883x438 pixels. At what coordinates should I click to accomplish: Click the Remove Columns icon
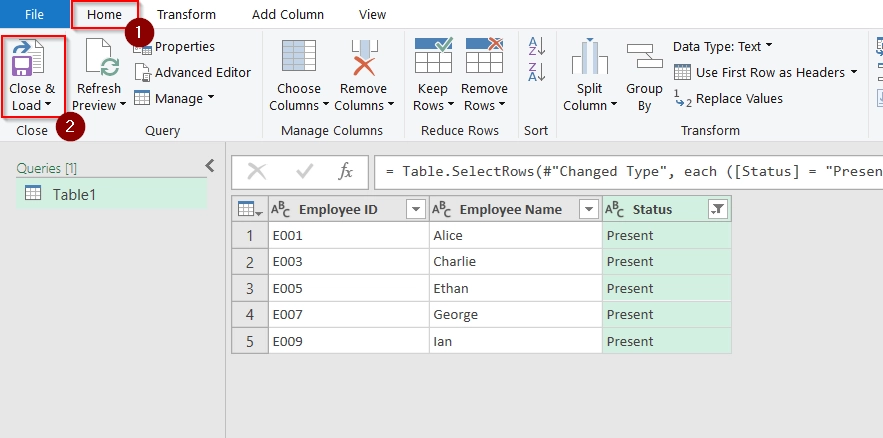[364, 57]
